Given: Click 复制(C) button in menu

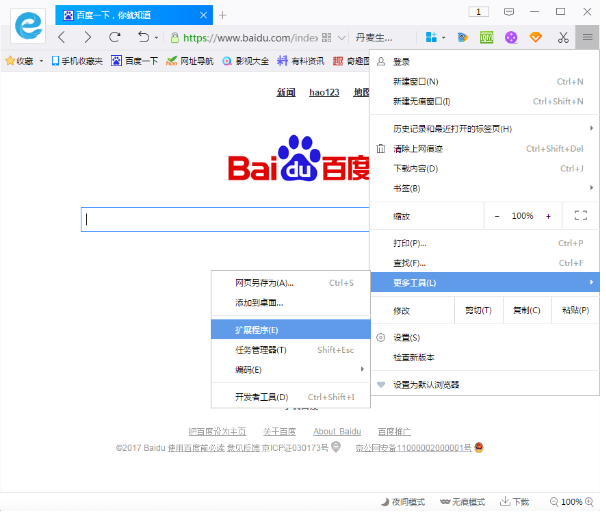Looking at the screenshot, I should click(527, 310).
